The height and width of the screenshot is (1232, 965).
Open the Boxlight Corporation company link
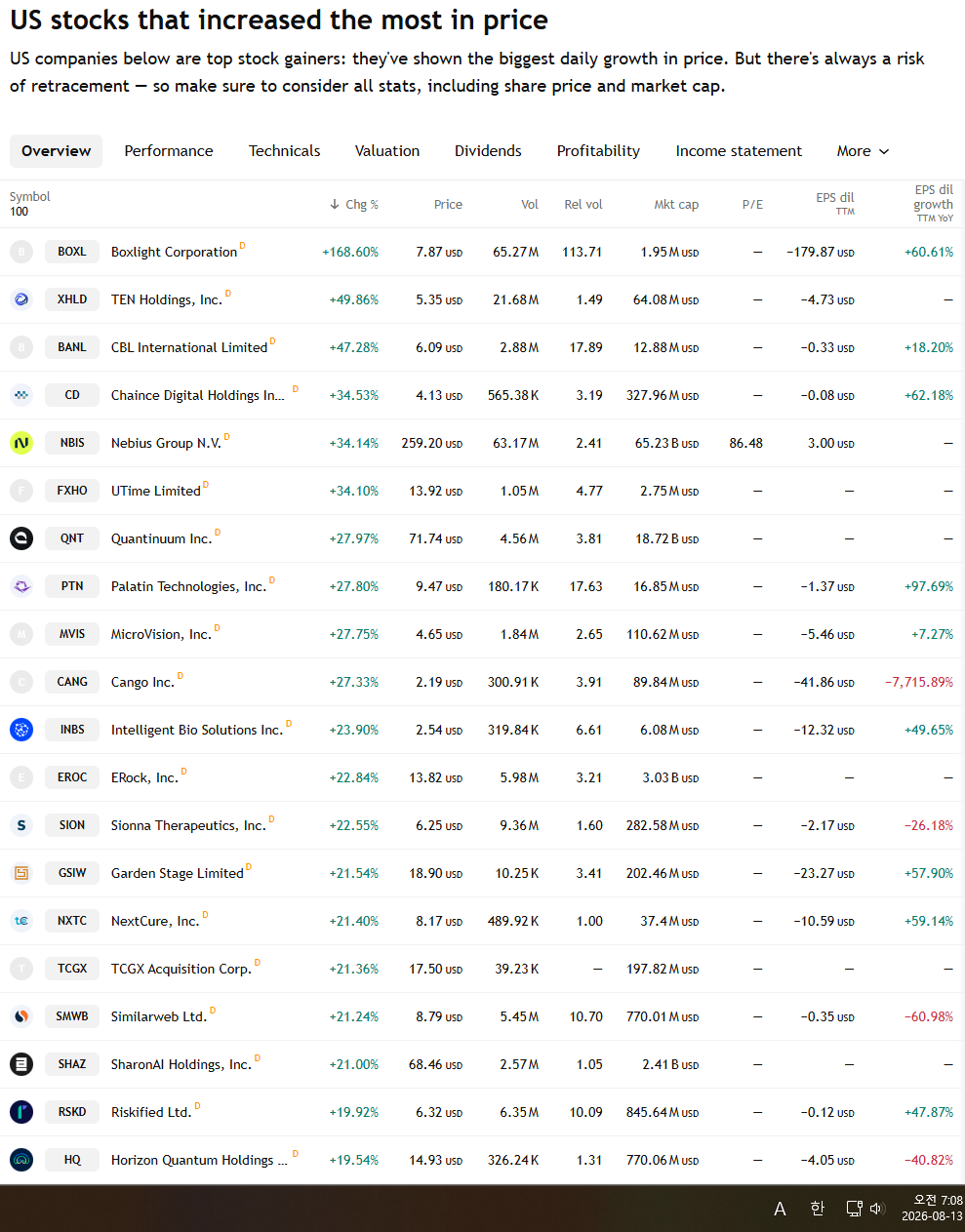tap(174, 252)
